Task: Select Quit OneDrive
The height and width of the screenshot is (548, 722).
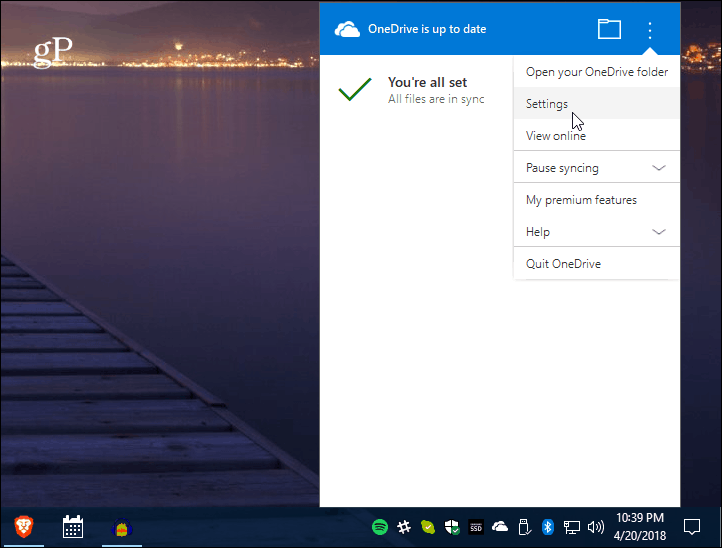Action: point(596,263)
